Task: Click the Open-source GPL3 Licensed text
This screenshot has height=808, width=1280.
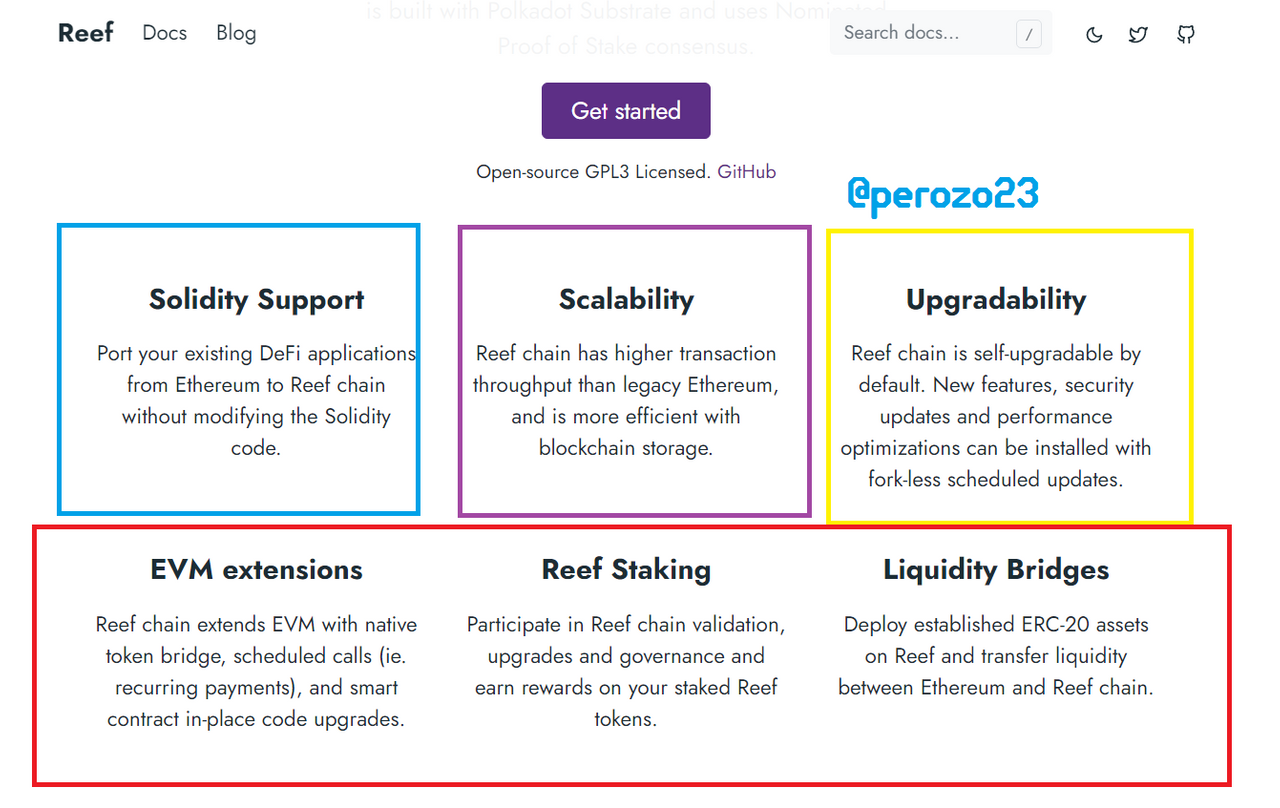Action: pos(594,172)
